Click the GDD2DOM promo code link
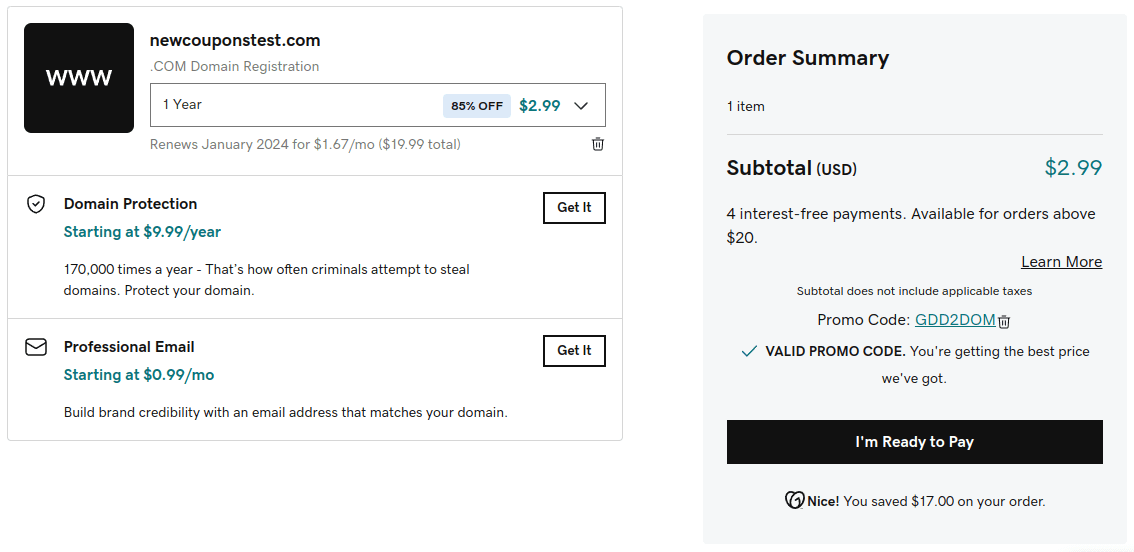 coord(954,320)
